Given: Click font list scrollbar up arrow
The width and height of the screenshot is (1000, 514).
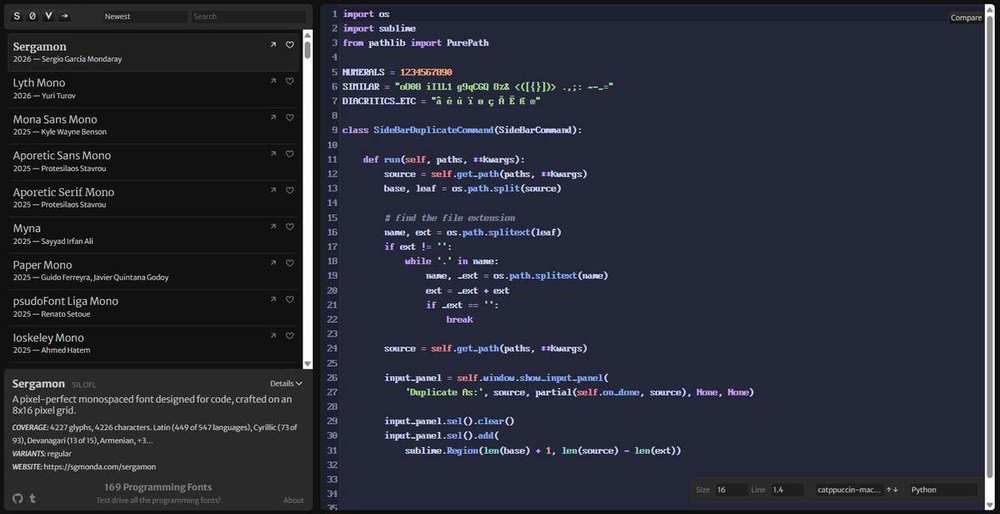Looking at the screenshot, I should tap(307, 35).
